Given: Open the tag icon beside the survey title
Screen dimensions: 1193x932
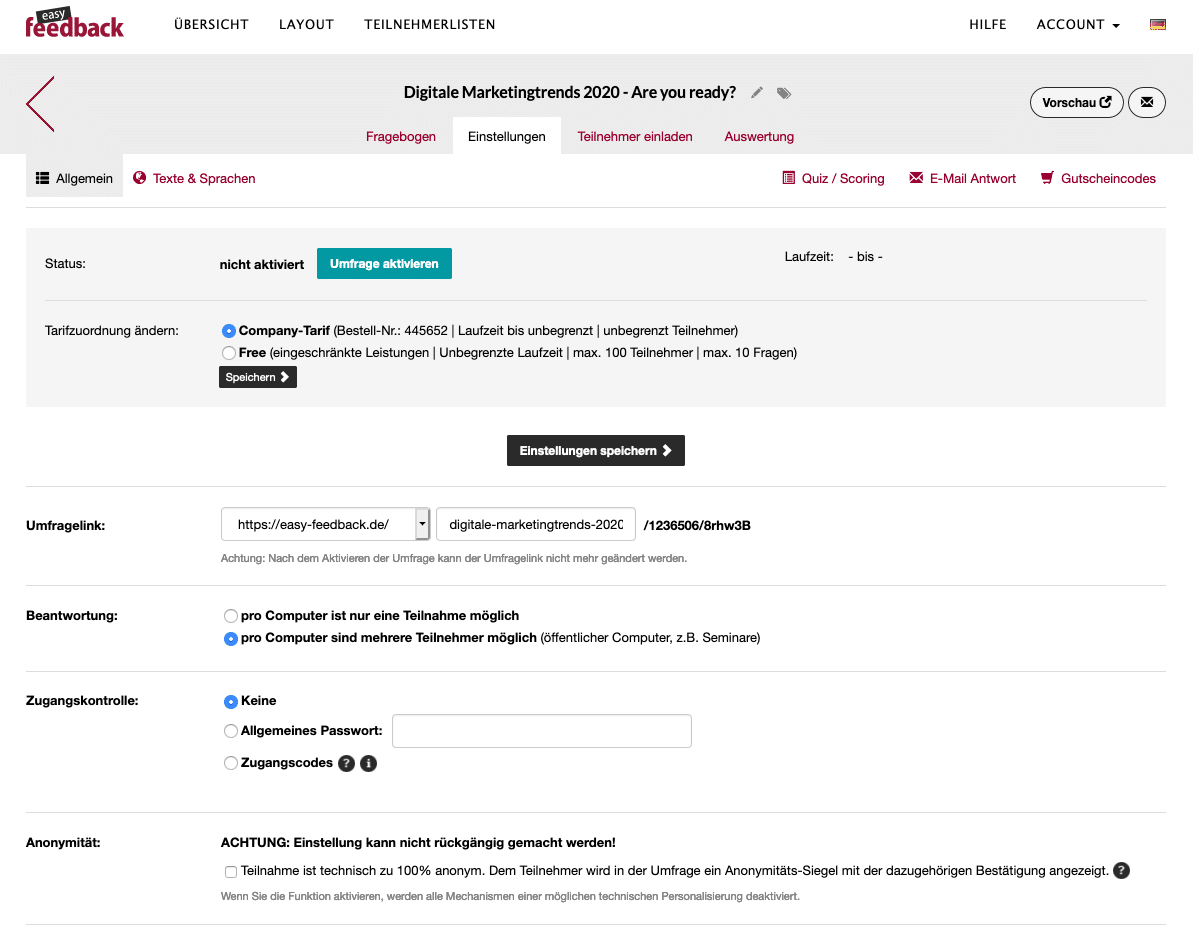Looking at the screenshot, I should point(784,92).
